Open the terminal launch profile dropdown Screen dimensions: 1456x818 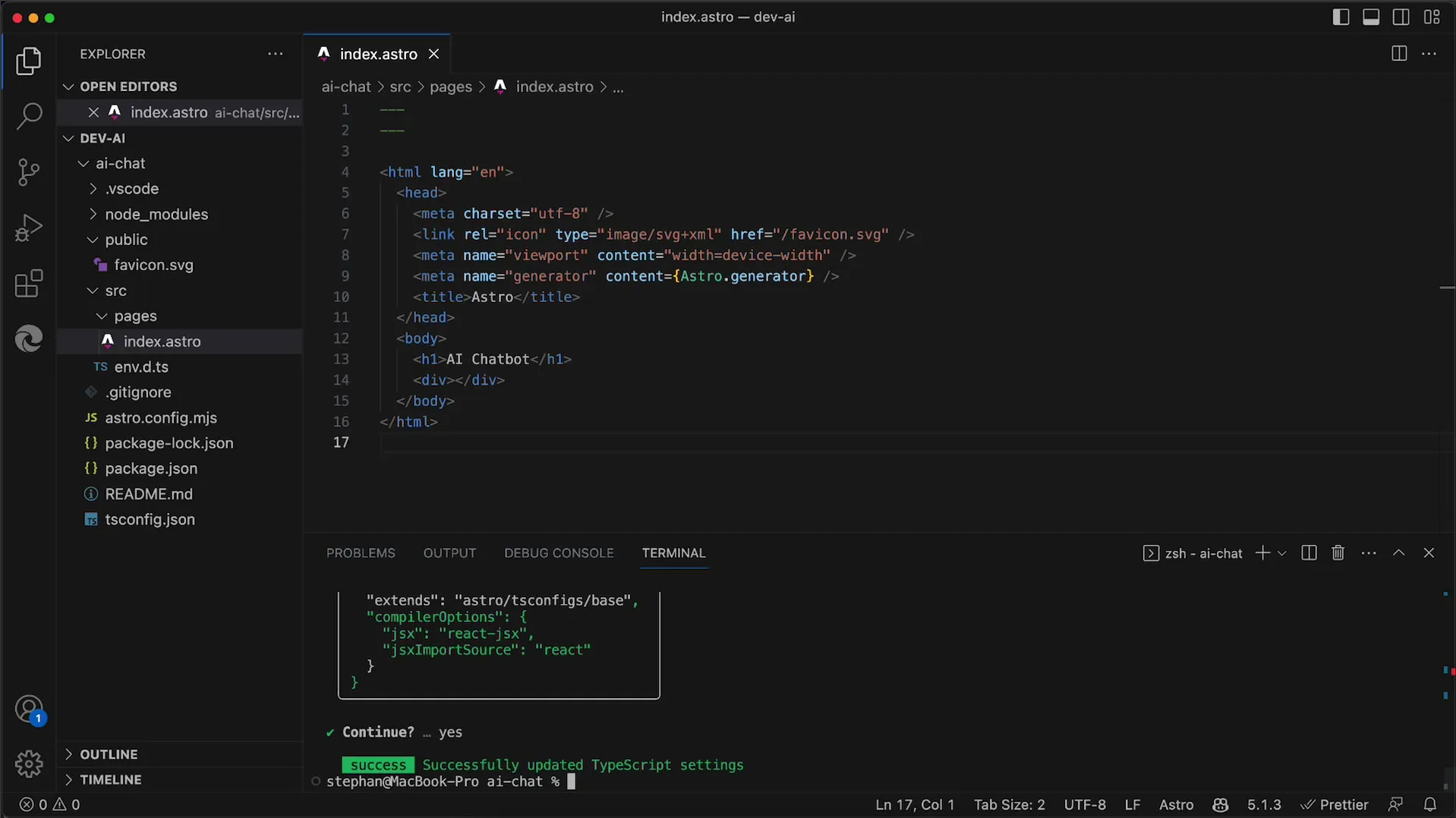(x=1282, y=553)
